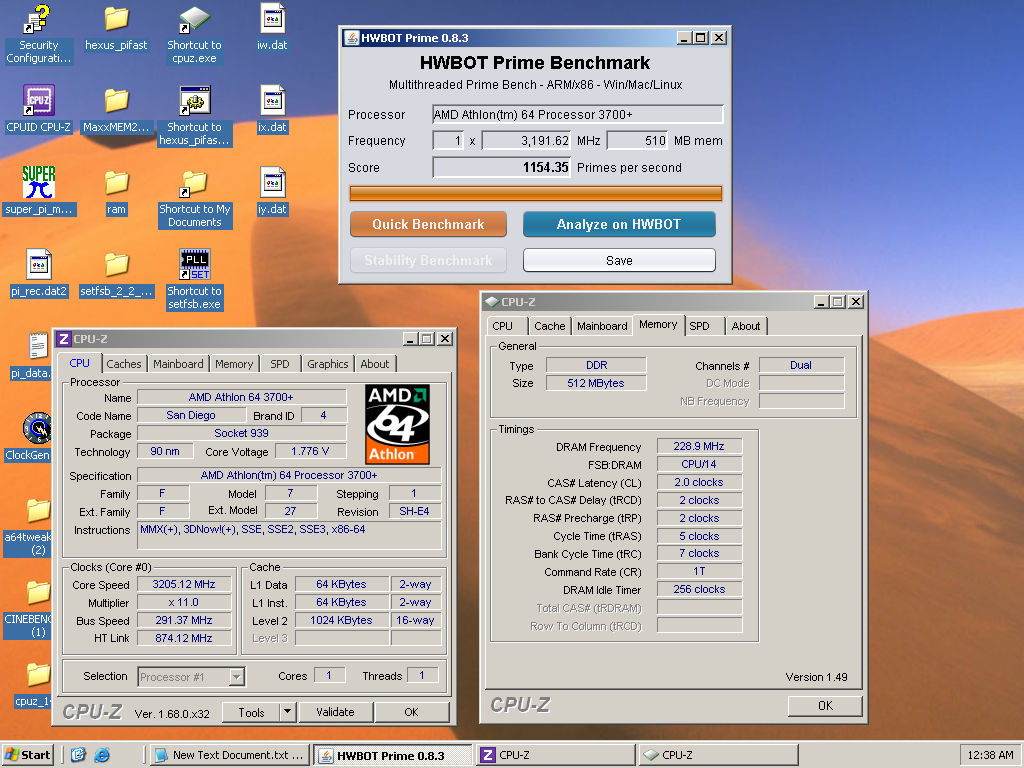Screen dimensions: 1024x768
Task: Click the 1.776 V Core Voltage value
Action: [310, 451]
